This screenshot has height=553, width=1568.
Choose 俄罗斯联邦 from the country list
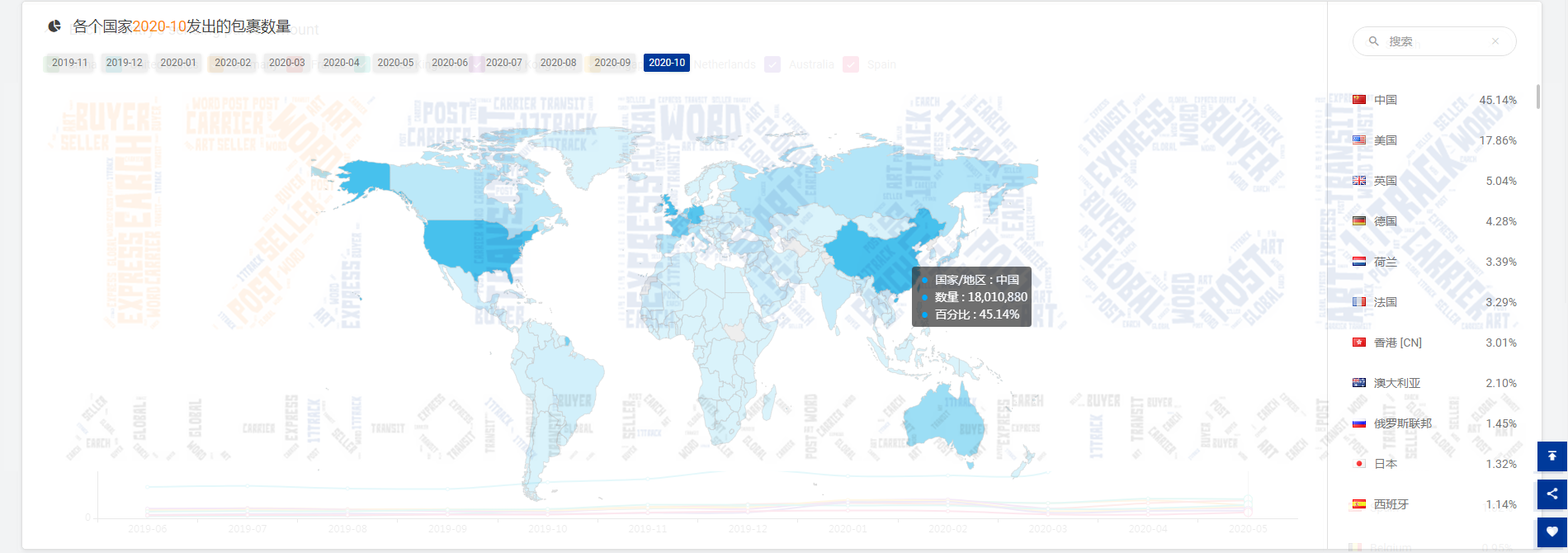[1402, 423]
